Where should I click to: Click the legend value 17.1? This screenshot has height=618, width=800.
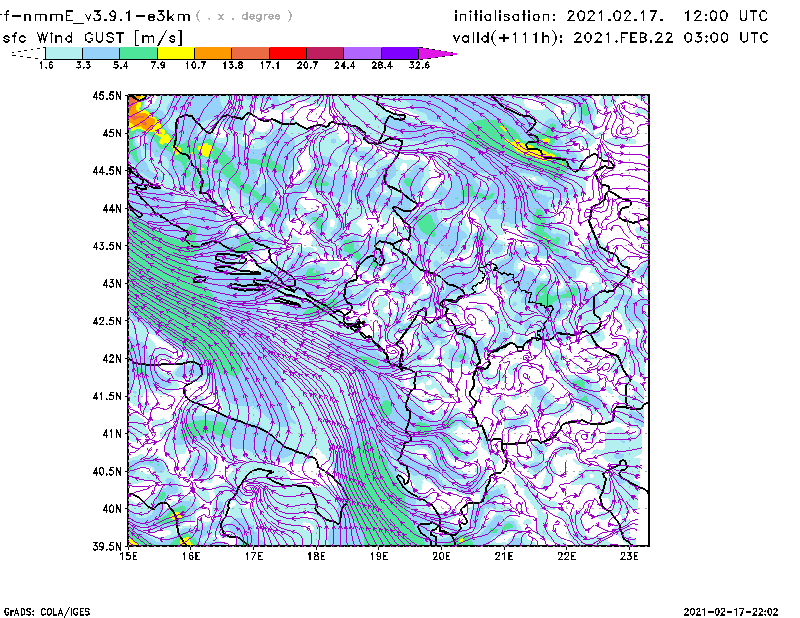click(270, 65)
